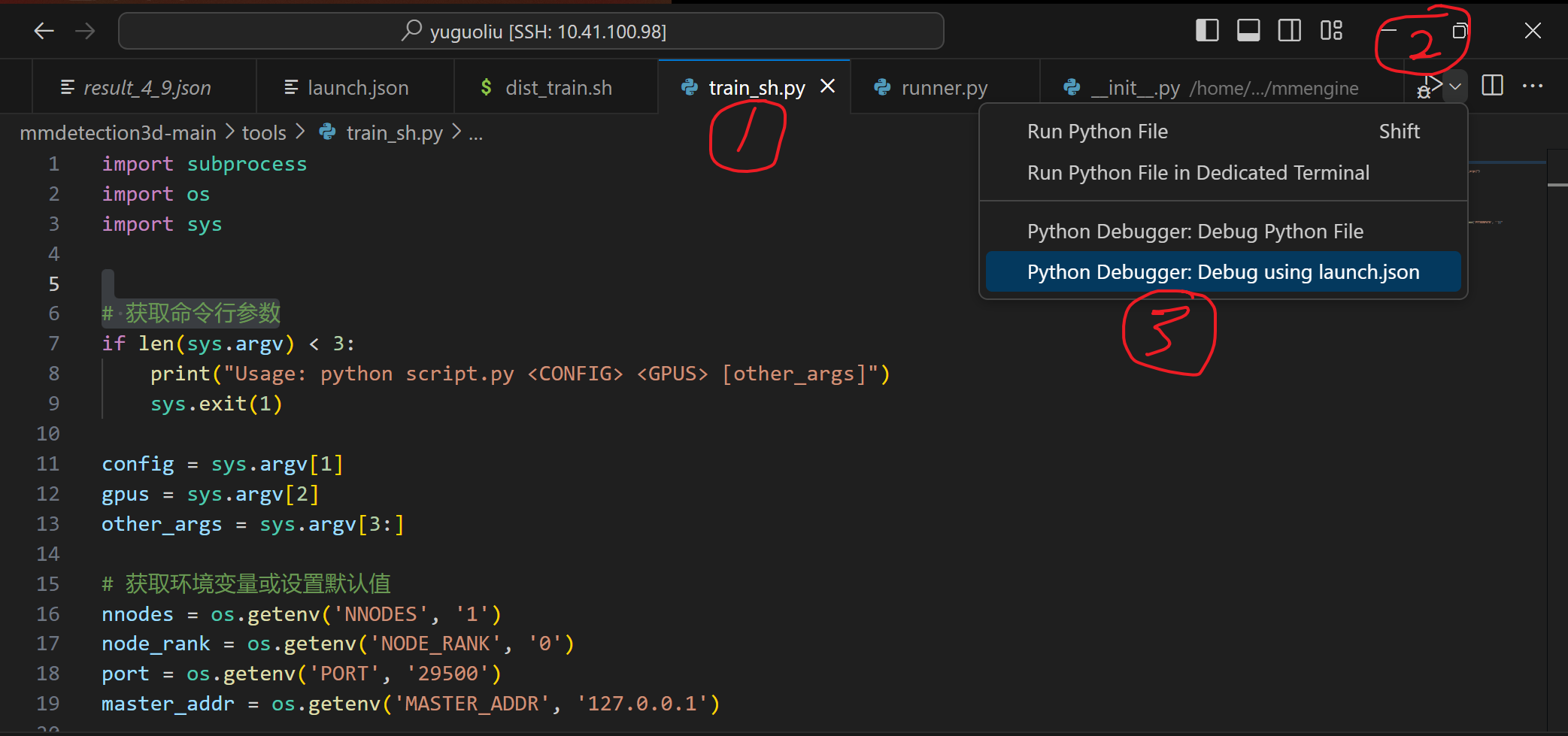Toggle the bottom panel visibility
This screenshot has width=1568, height=736.
[x=1248, y=30]
